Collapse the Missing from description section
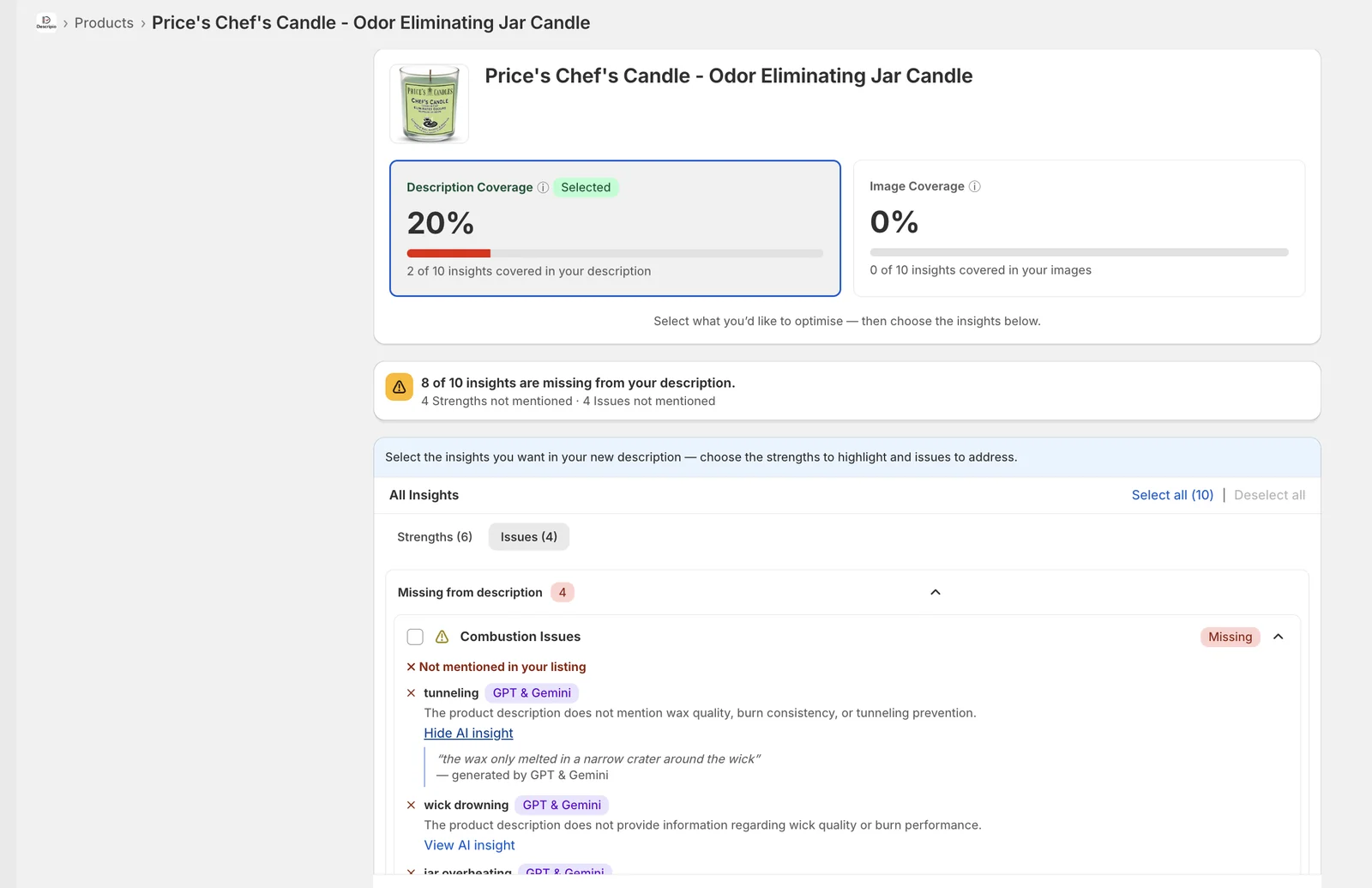The image size is (1372, 888). pyautogui.click(x=936, y=593)
